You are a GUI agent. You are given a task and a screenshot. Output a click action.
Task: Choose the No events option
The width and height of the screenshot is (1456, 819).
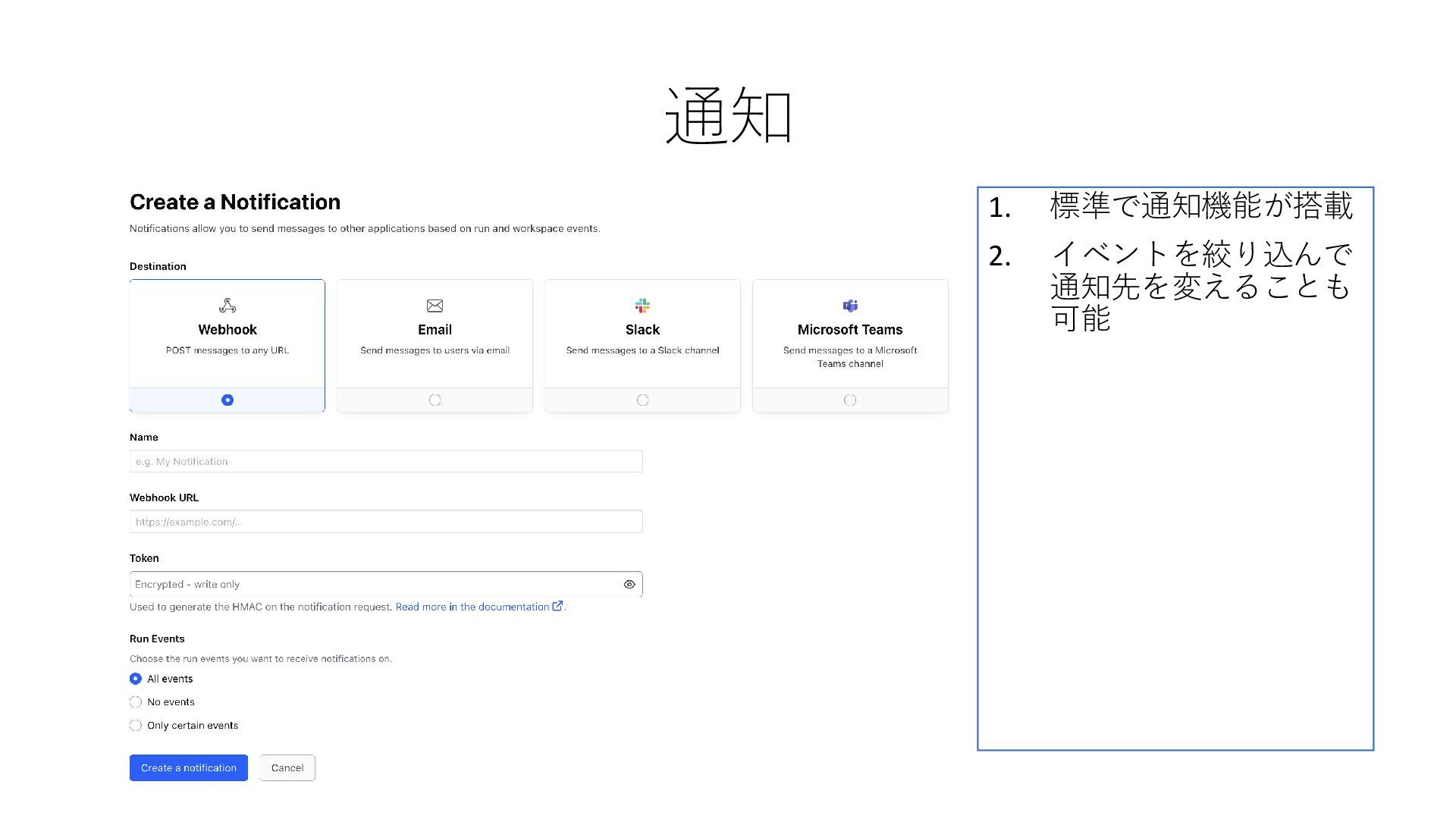pos(136,702)
